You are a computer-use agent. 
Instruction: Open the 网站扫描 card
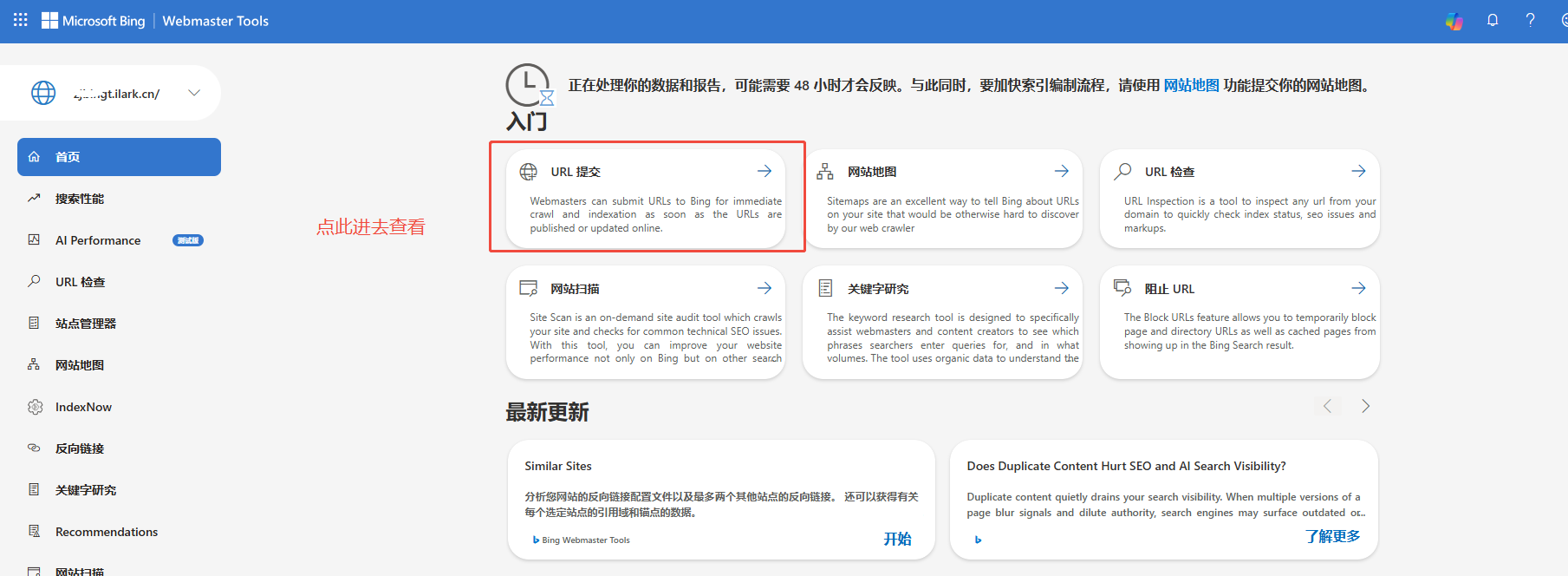point(646,322)
